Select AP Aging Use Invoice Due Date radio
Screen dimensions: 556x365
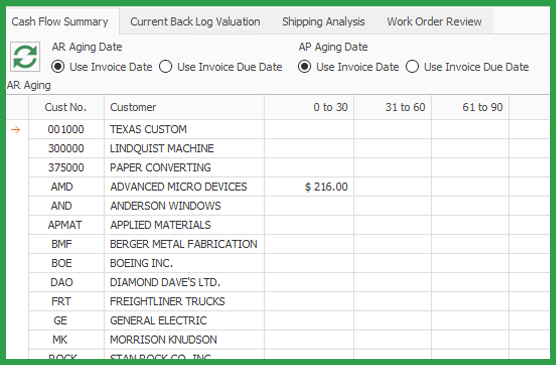(412, 67)
